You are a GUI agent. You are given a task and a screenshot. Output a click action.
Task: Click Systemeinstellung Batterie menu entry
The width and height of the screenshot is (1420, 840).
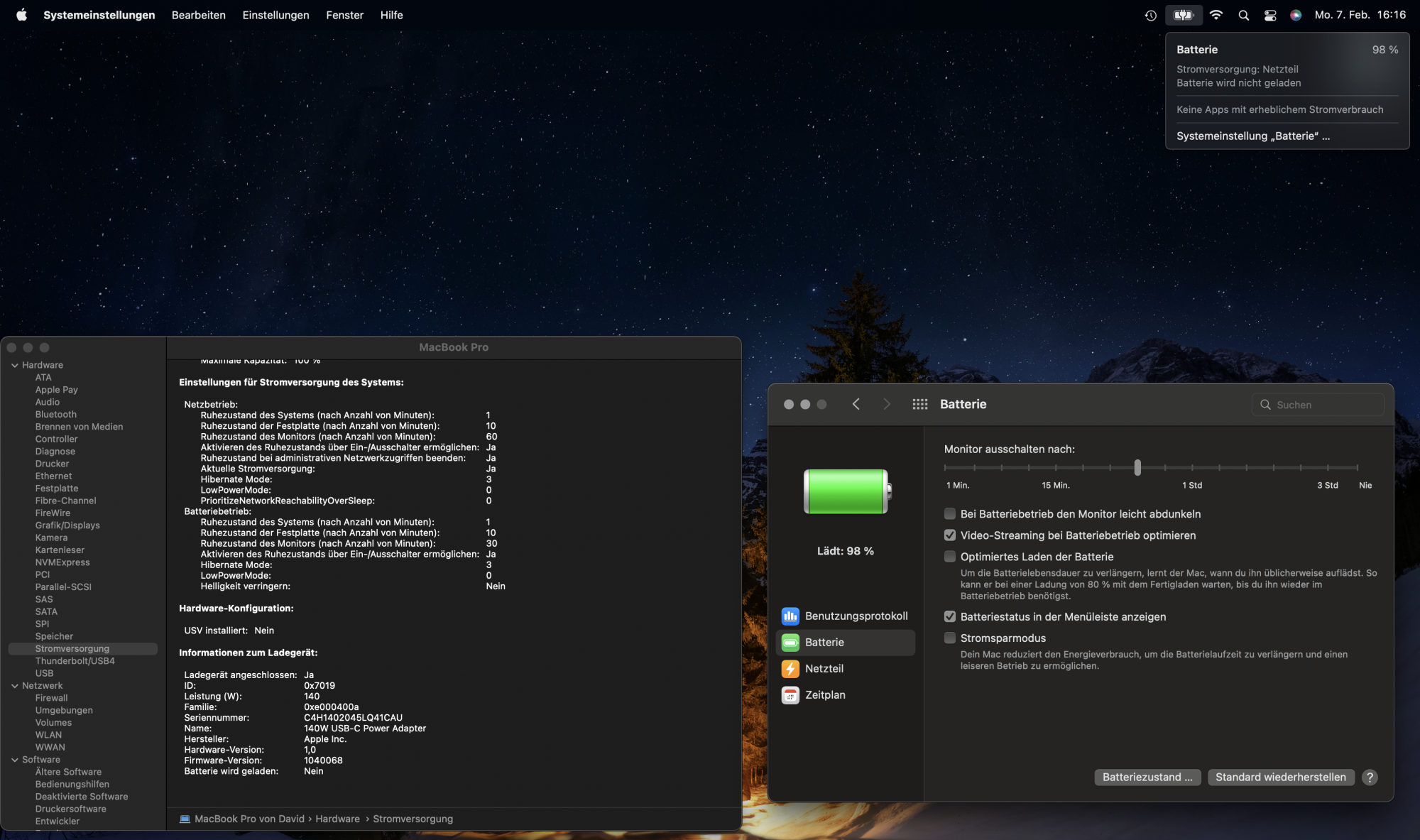pyautogui.click(x=1252, y=136)
